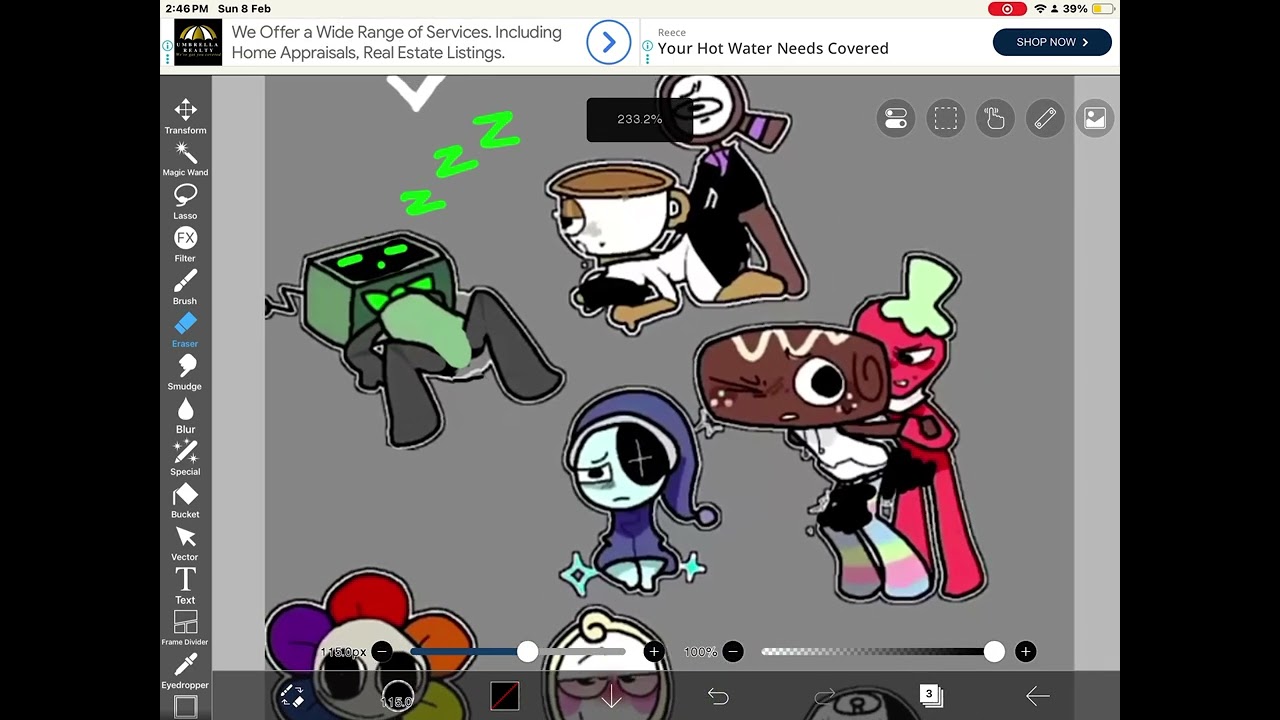Undo the last stroke
This screenshot has height=720, width=1280.
click(718, 696)
